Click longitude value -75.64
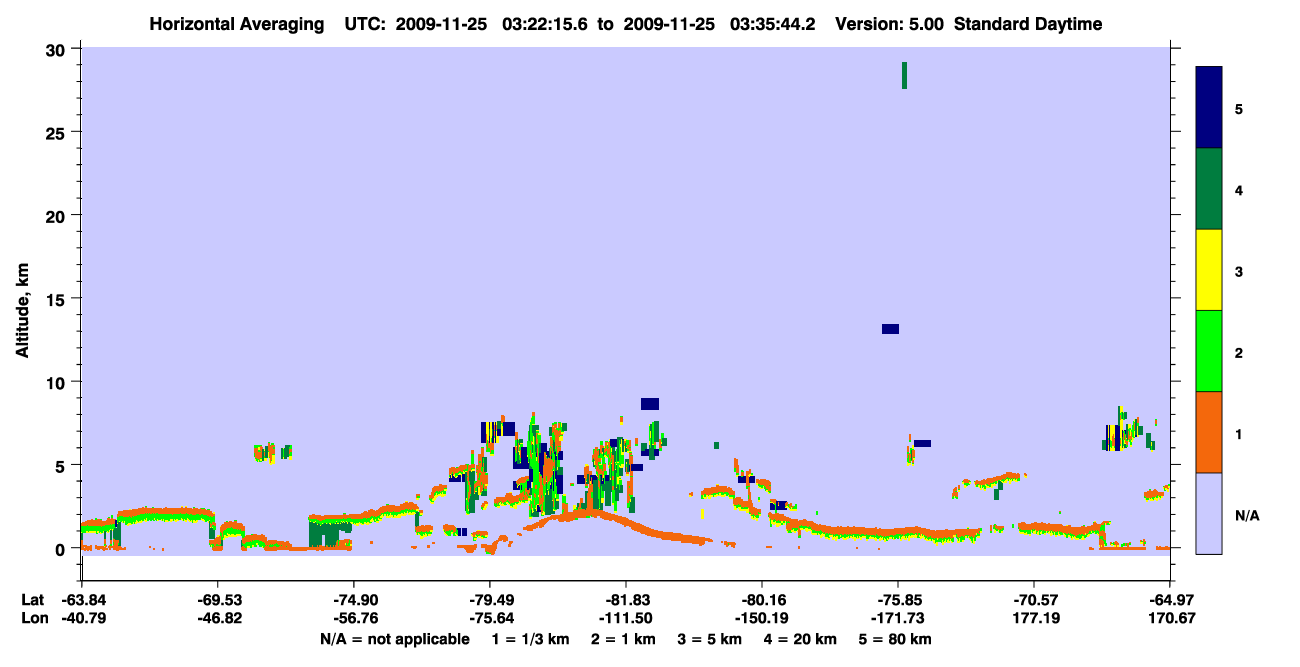Image resolution: width=1300 pixels, height=667 pixels. point(490,618)
